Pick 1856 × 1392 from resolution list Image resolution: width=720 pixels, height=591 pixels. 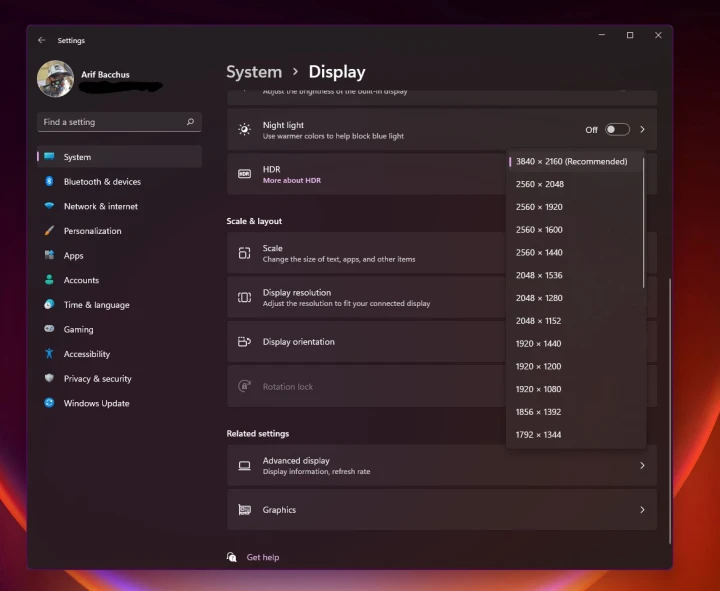(x=575, y=412)
